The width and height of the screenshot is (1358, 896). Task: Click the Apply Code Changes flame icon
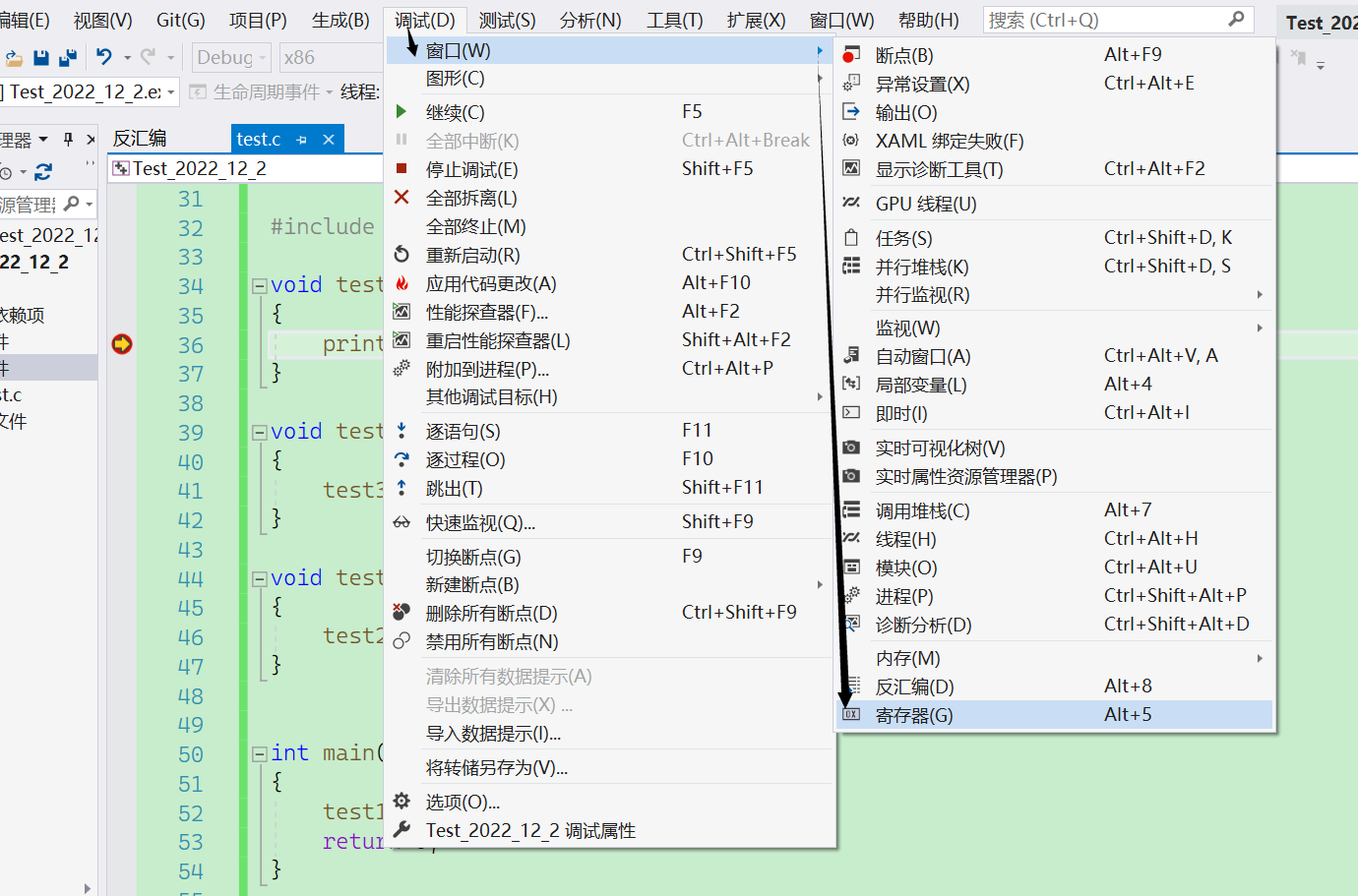coord(401,283)
